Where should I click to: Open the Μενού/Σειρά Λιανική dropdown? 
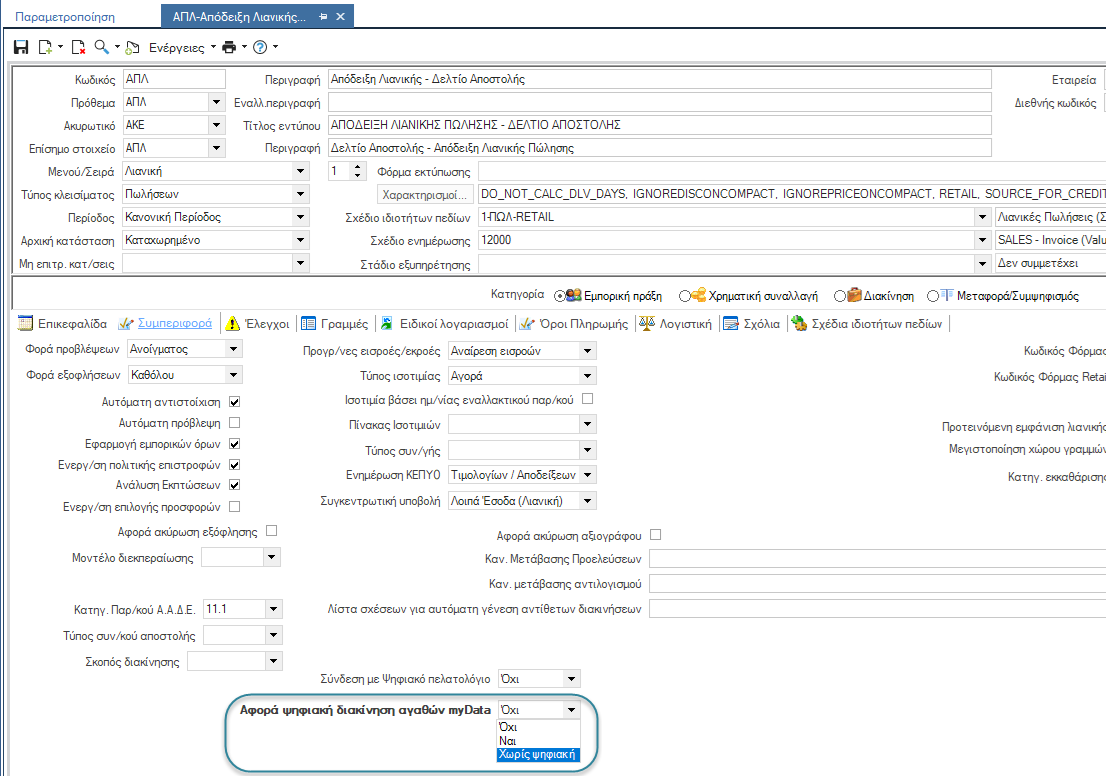click(300, 171)
